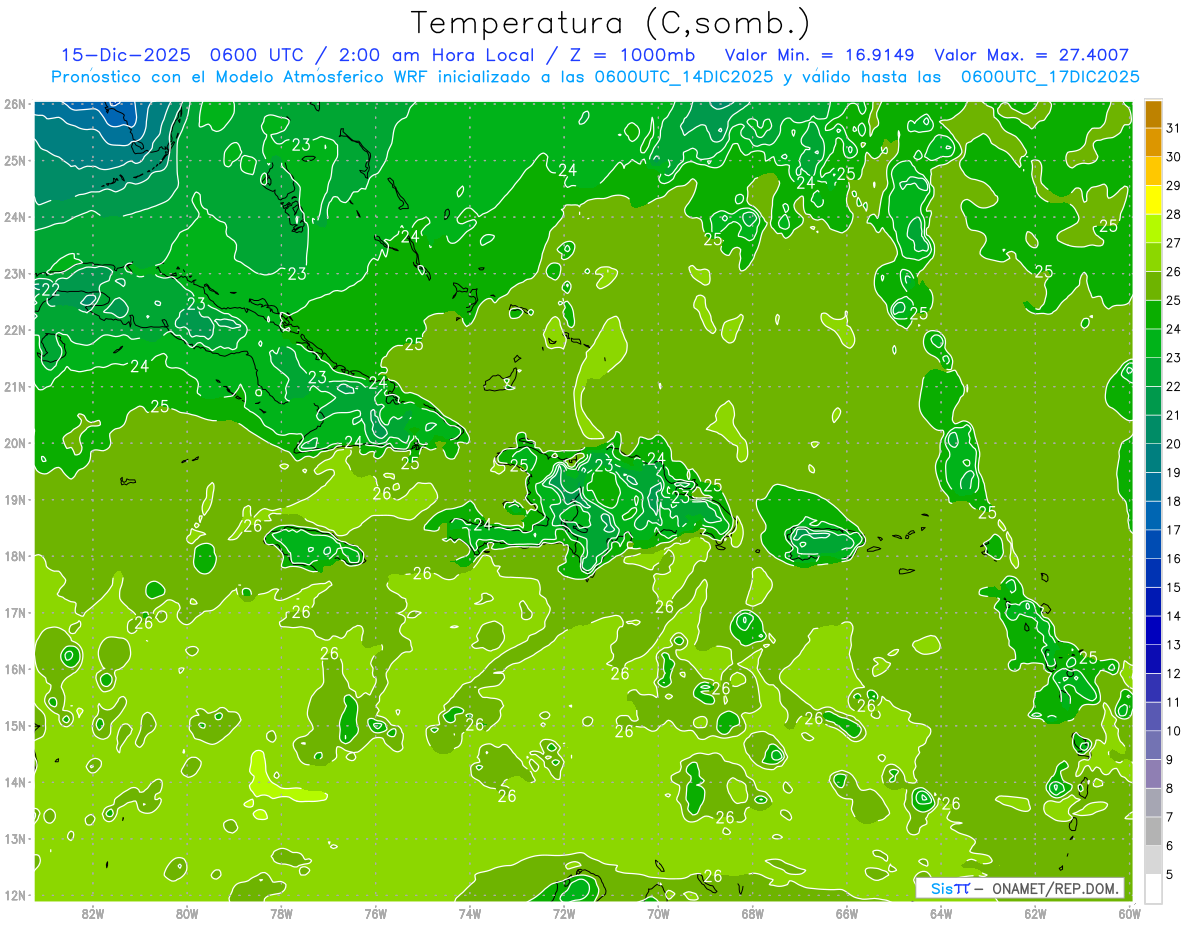Click the blue legend swatch between 16 and 17

(1153, 544)
